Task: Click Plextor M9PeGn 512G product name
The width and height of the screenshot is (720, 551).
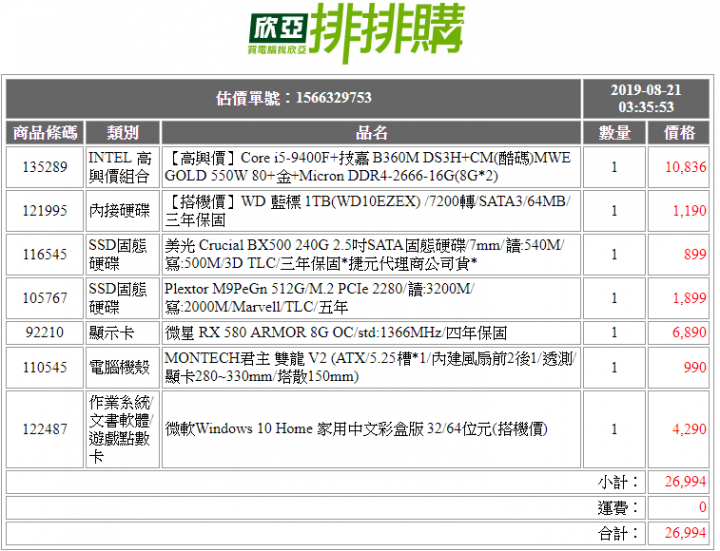Action: click(320, 298)
